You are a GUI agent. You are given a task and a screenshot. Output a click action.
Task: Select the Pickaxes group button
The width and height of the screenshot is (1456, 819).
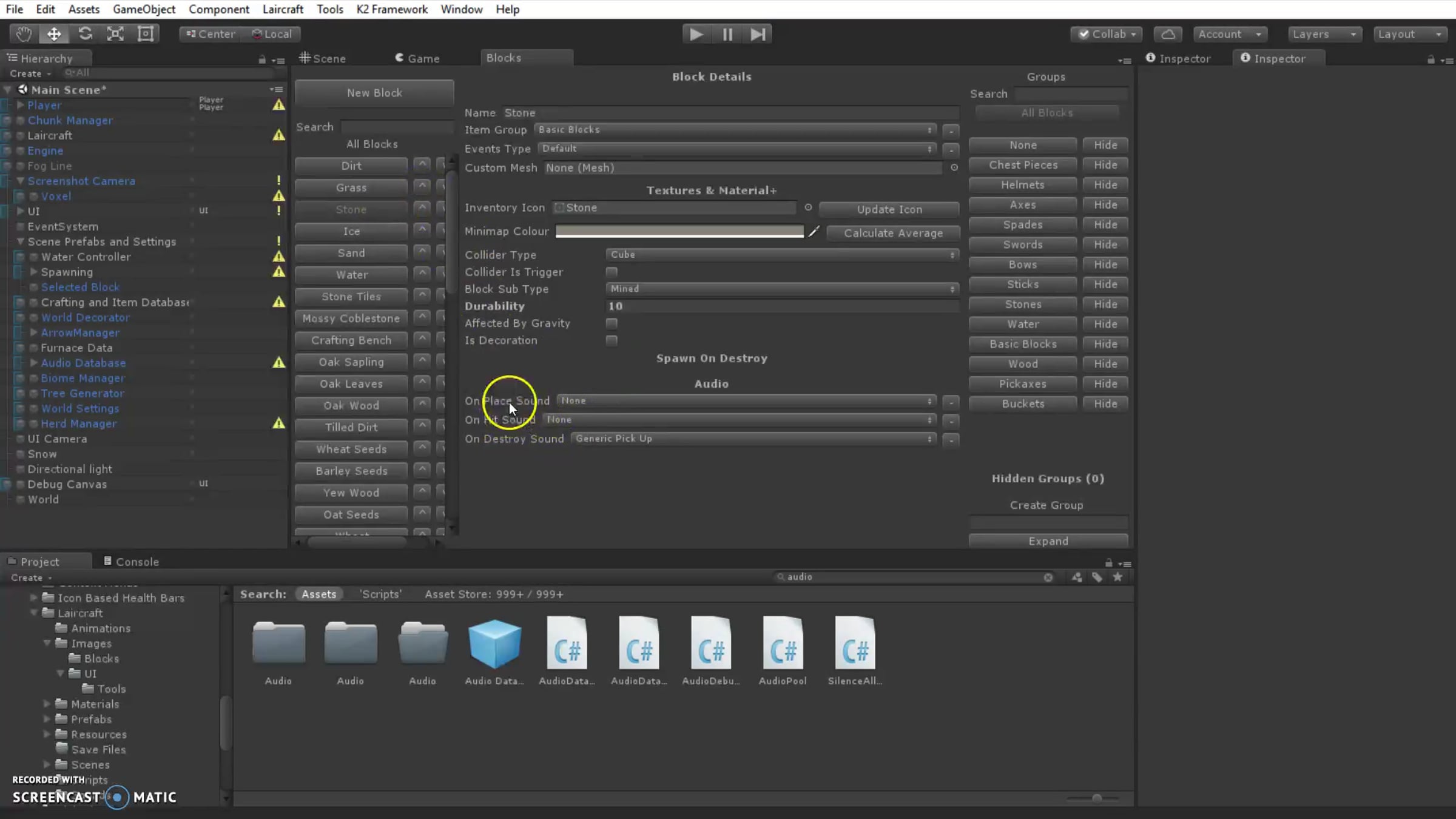[x=1023, y=384]
